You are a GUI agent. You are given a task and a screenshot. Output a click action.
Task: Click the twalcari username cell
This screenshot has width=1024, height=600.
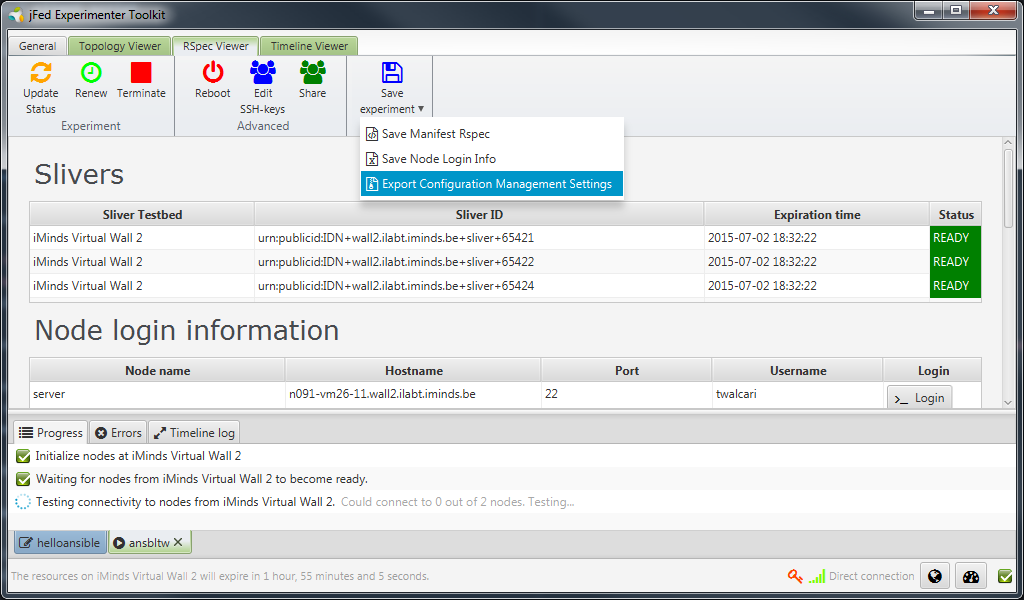pos(797,394)
